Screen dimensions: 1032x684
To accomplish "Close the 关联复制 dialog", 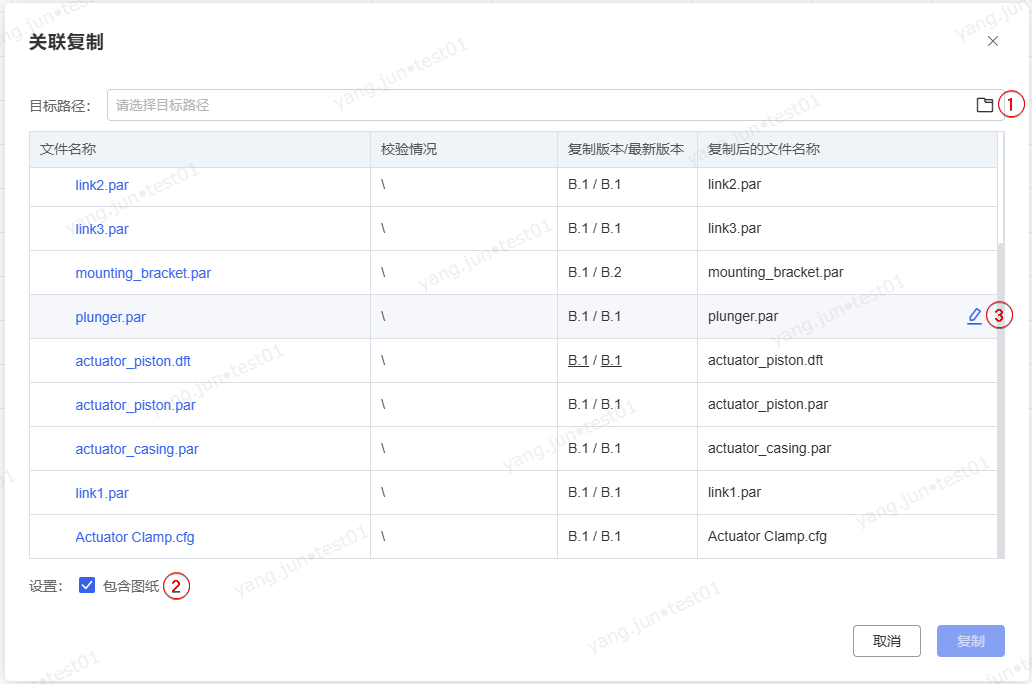I will [x=992, y=41].
